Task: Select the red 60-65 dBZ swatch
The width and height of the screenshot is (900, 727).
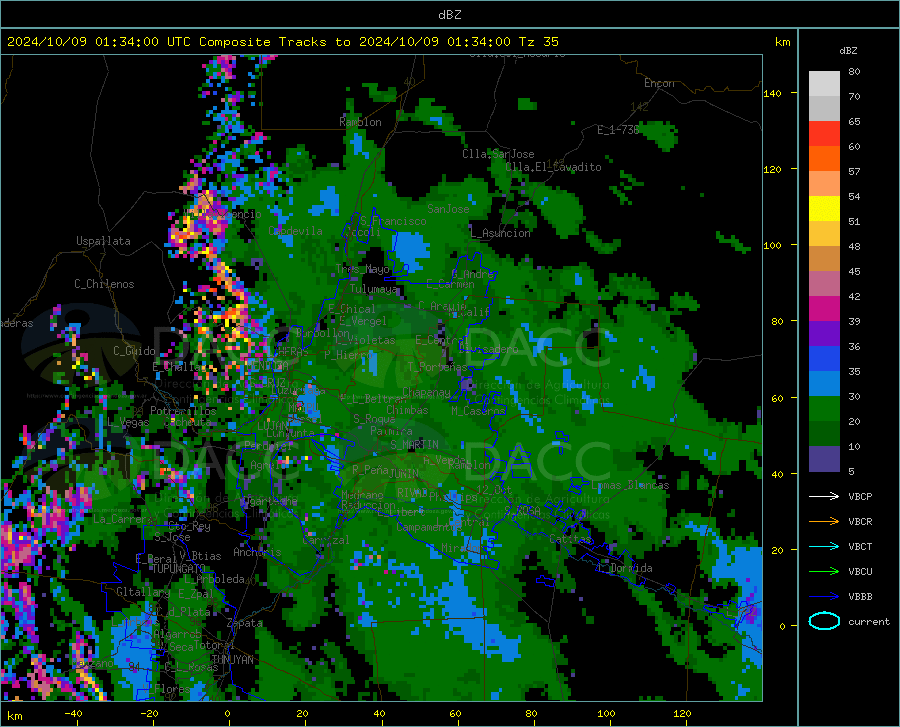Action: (824, 134)
